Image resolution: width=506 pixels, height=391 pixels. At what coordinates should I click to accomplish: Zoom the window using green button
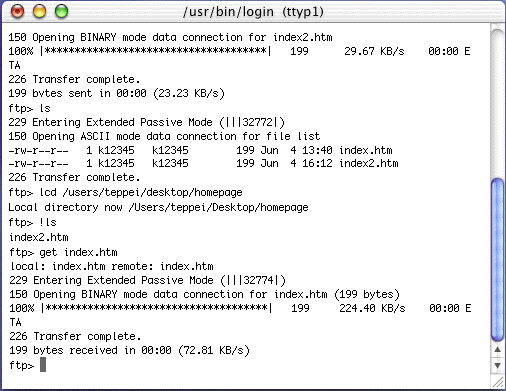[x=61, y=11]
